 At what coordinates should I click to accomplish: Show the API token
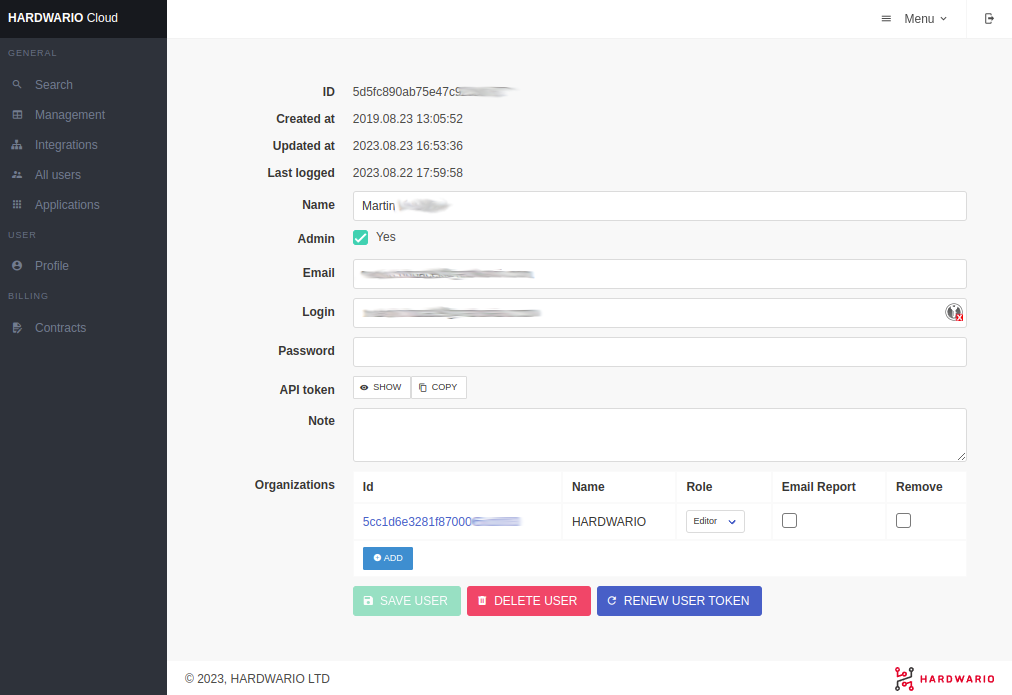click(x=381, y=387)
